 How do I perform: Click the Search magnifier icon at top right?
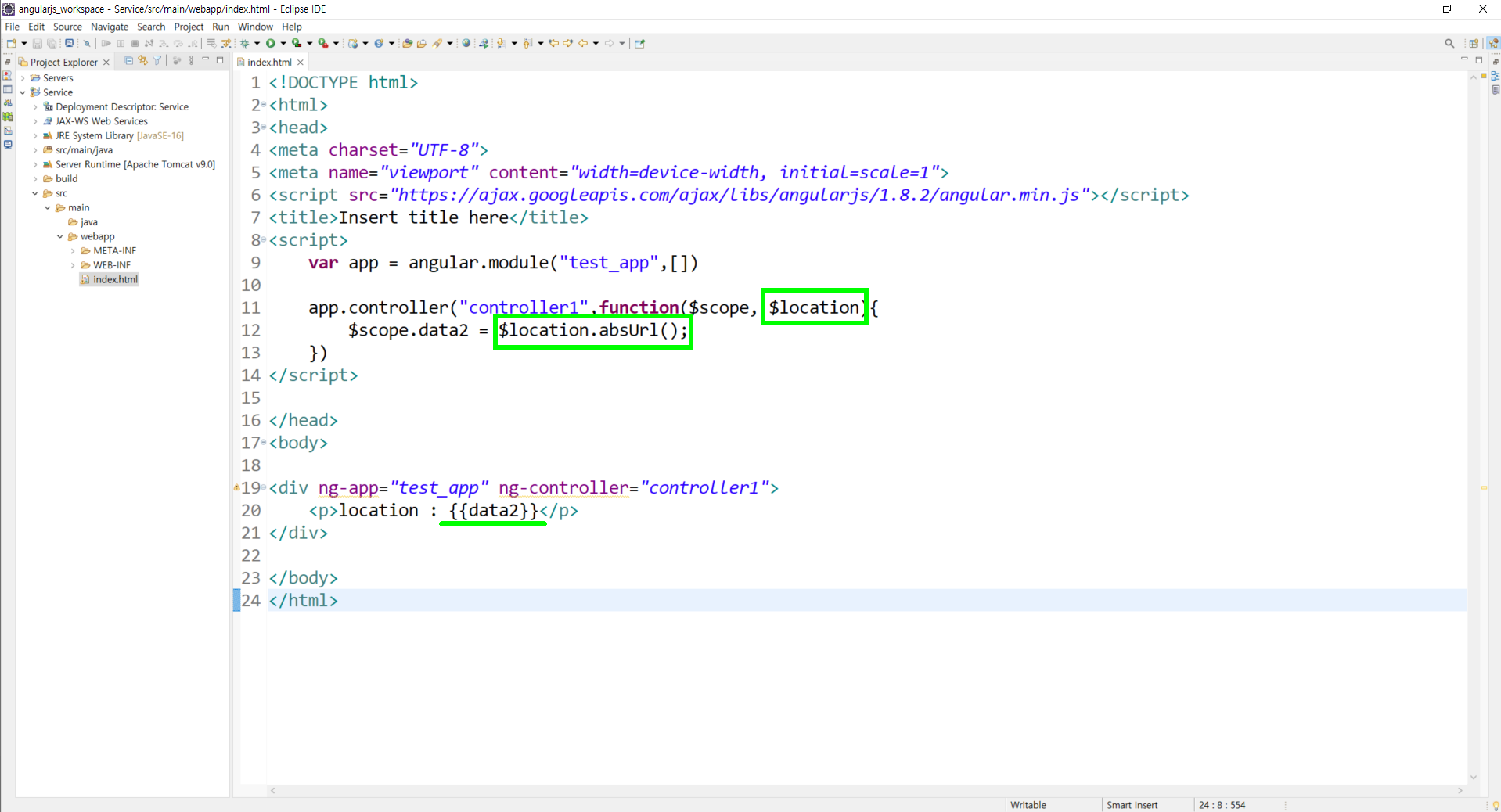click(x=1449, y=44)
